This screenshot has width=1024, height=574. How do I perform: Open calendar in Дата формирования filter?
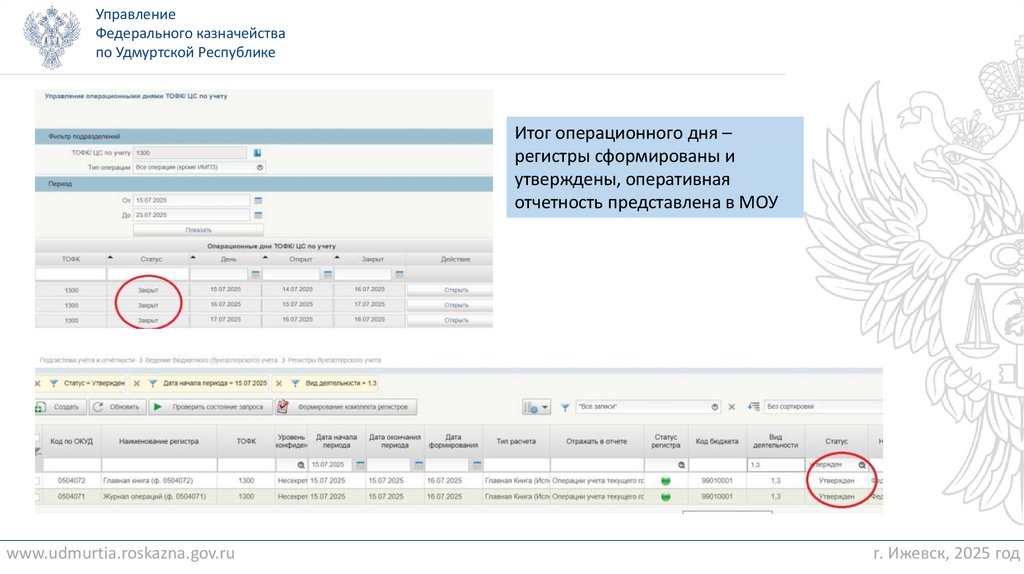477,464
